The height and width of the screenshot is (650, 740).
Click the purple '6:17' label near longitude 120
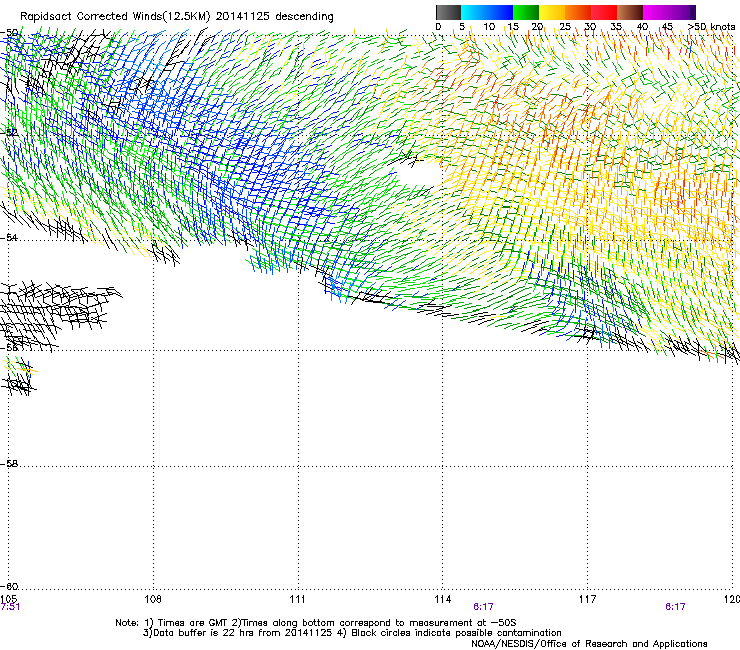tap(675, 607)
